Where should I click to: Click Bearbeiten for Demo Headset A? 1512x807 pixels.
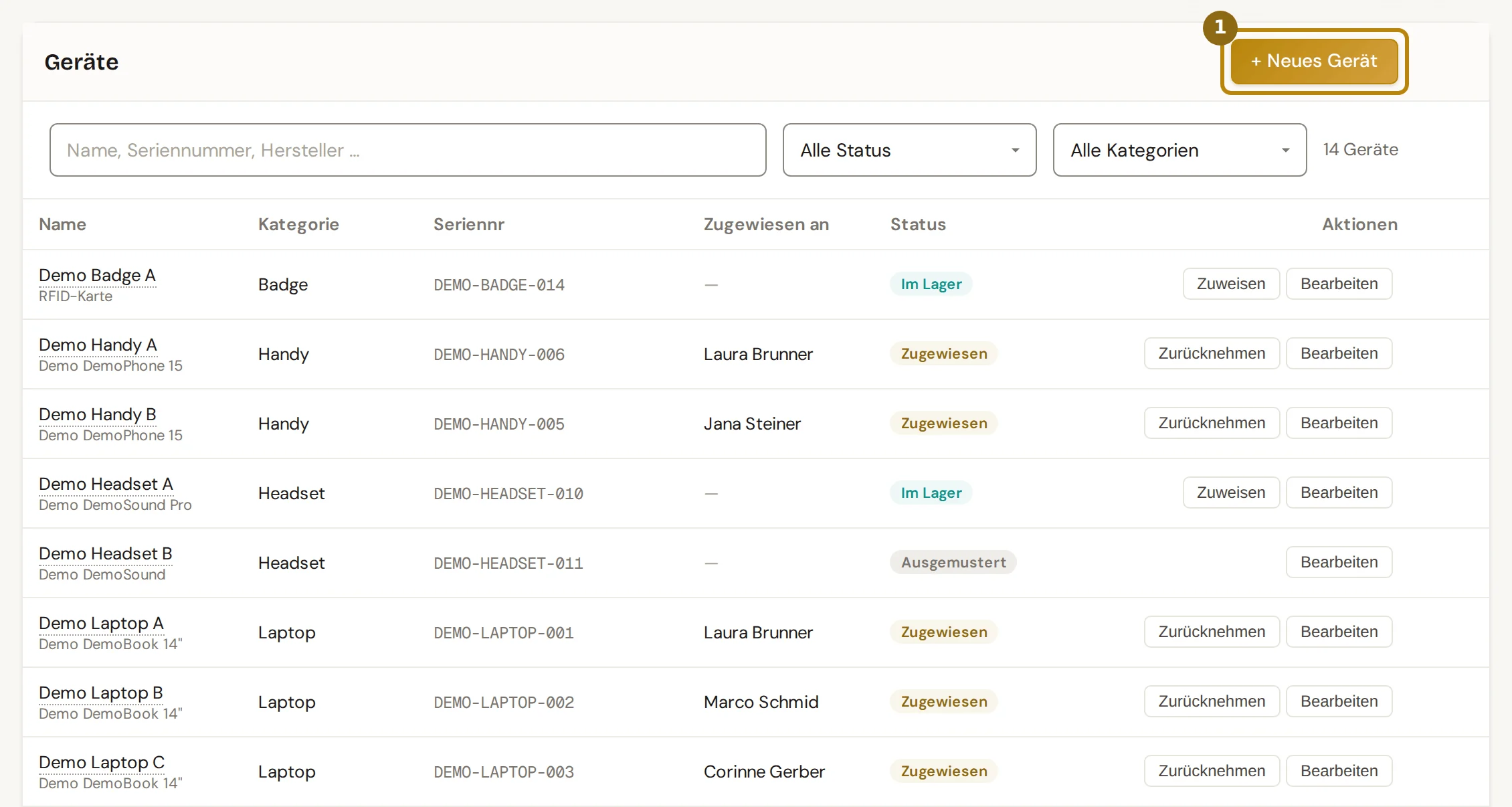point(1339,492)
